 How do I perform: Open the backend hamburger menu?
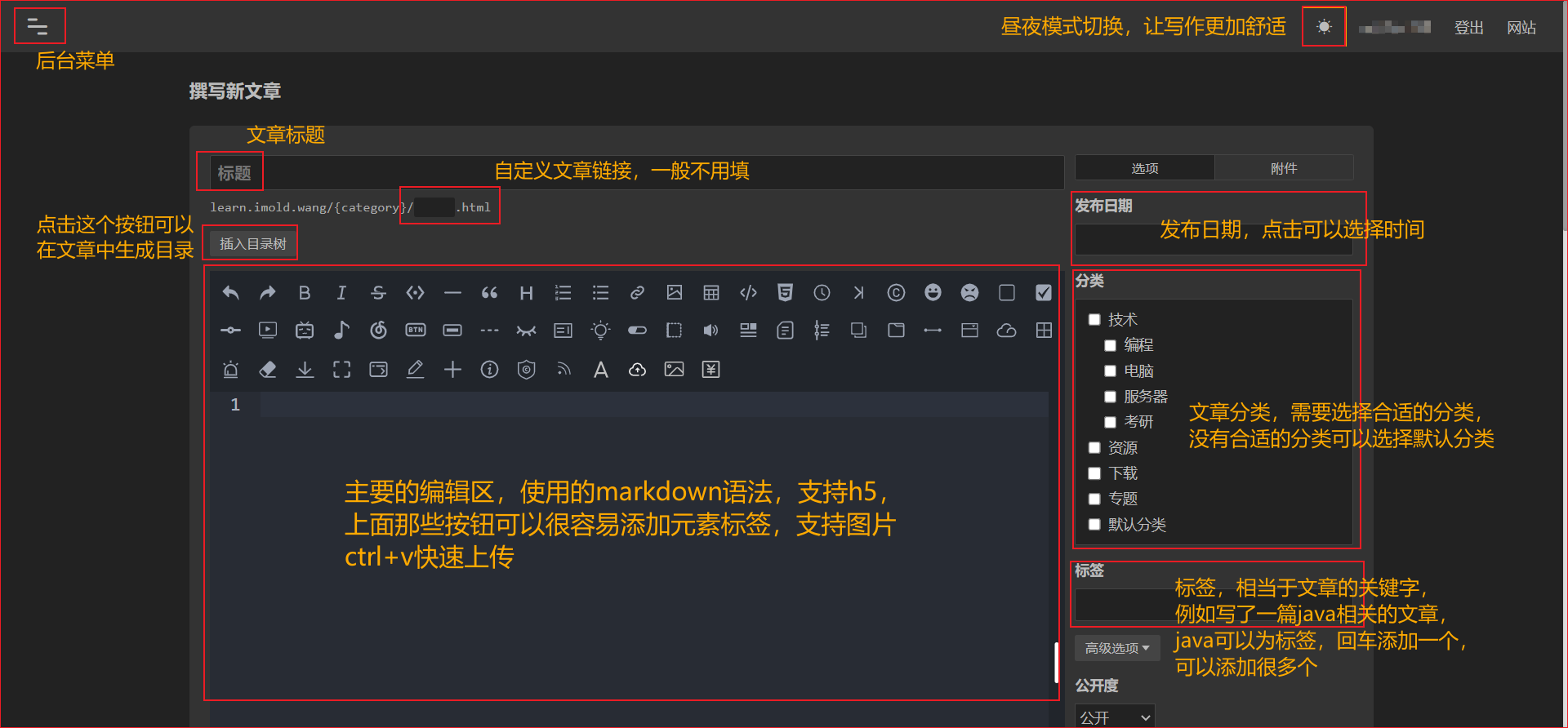coord(38,26)
